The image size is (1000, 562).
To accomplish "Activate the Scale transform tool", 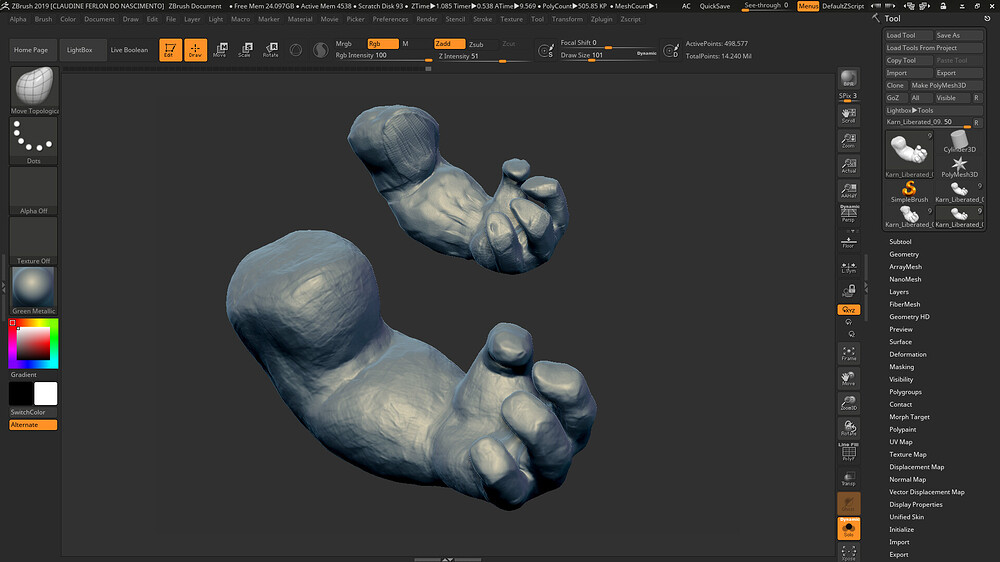I will point(245,50).
